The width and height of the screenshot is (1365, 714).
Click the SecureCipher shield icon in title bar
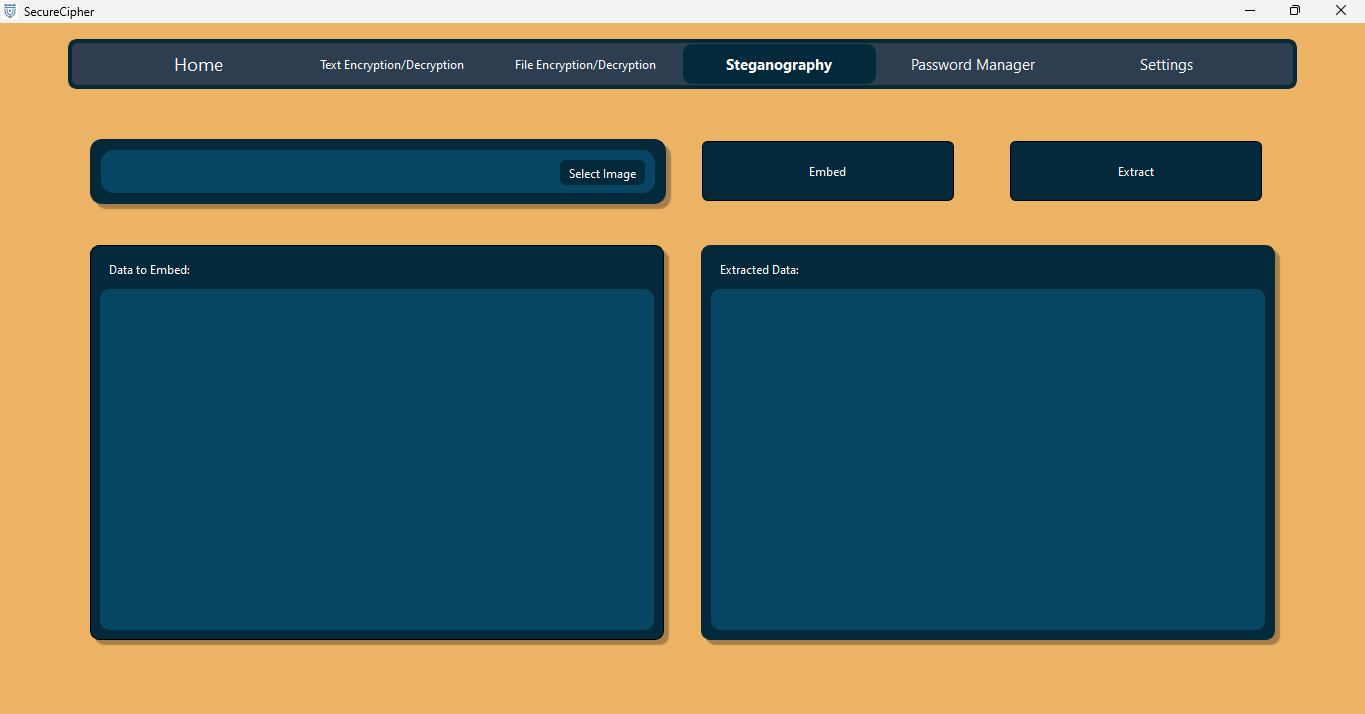pyautogui.click(x=10, y=11)
